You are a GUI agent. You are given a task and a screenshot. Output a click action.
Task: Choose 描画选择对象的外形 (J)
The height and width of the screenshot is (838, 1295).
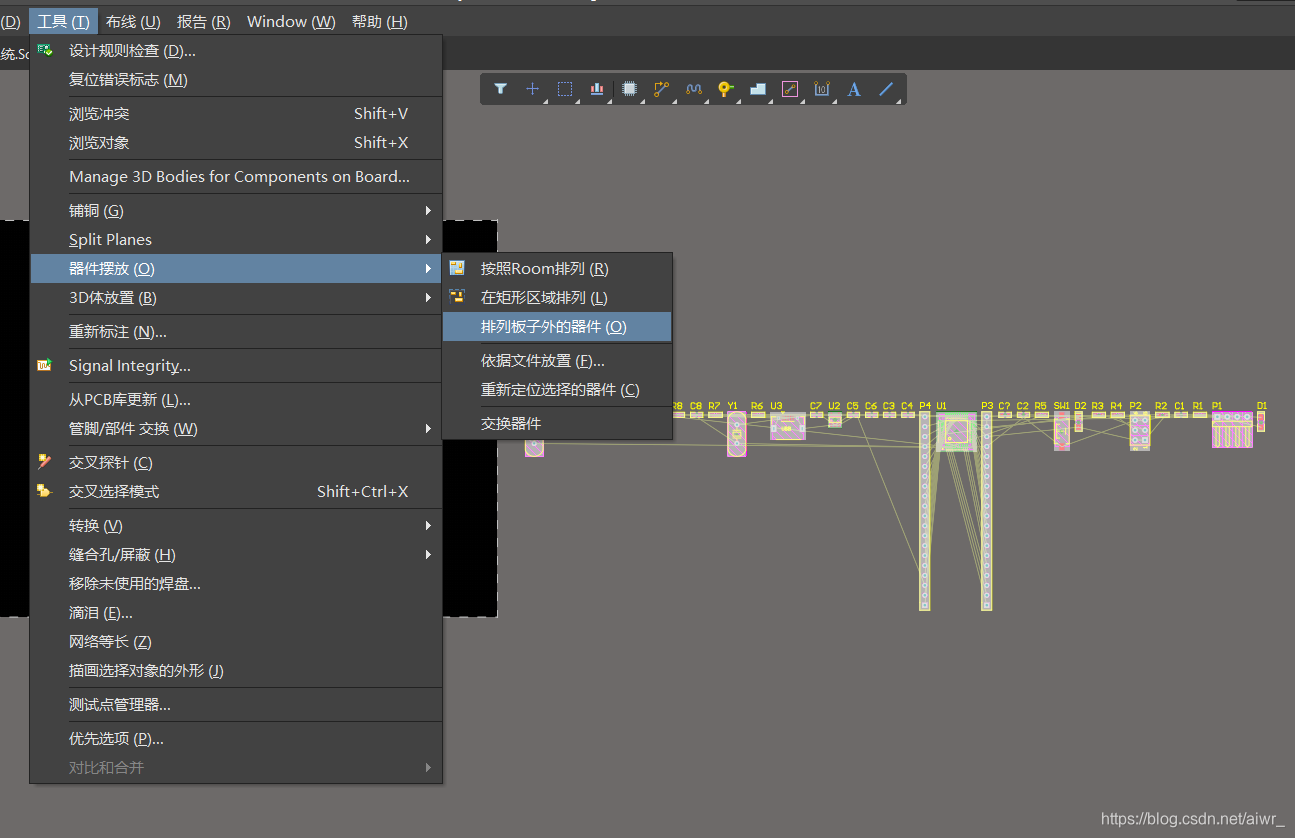click(236, 670)
